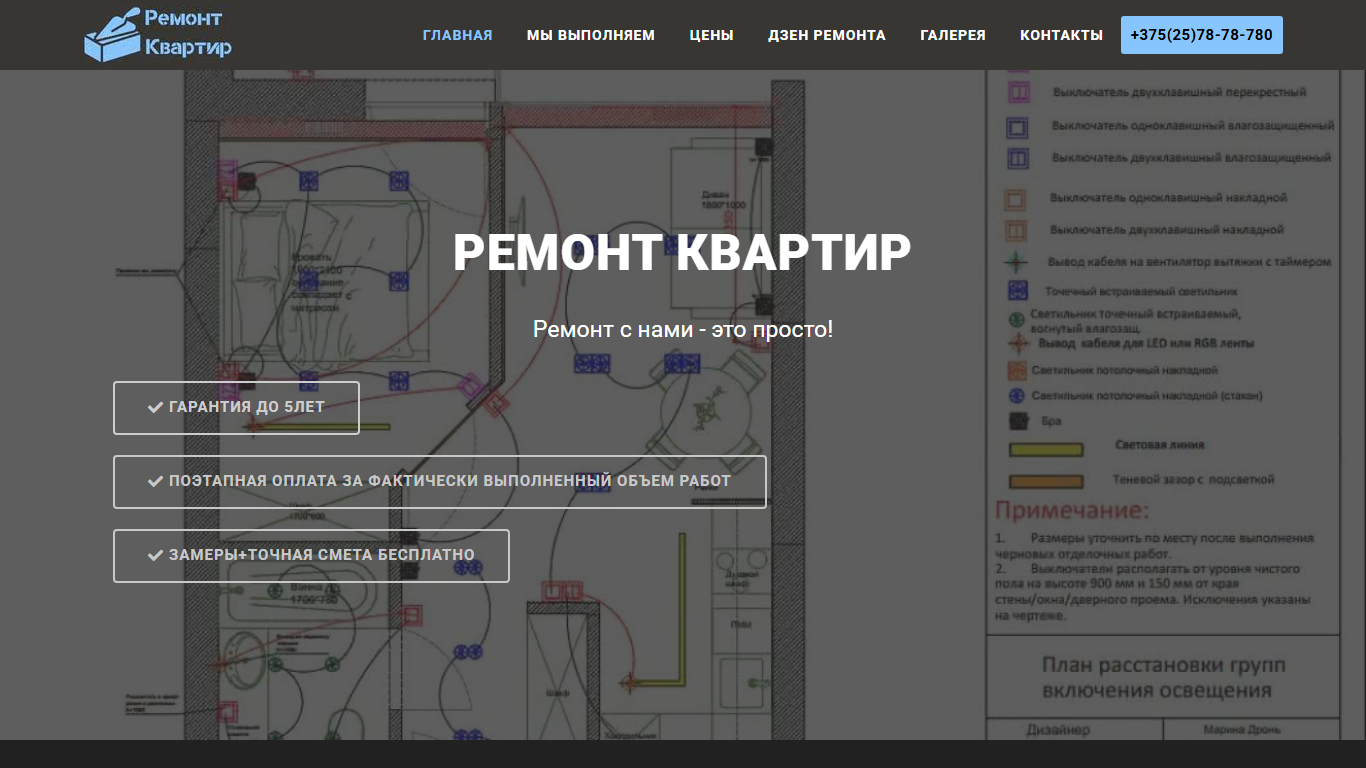The height and width of the screenshot is (768, 1366).
Task: Click the text 'Ремонт с нами - это просто!'
Action: [683, 329]
